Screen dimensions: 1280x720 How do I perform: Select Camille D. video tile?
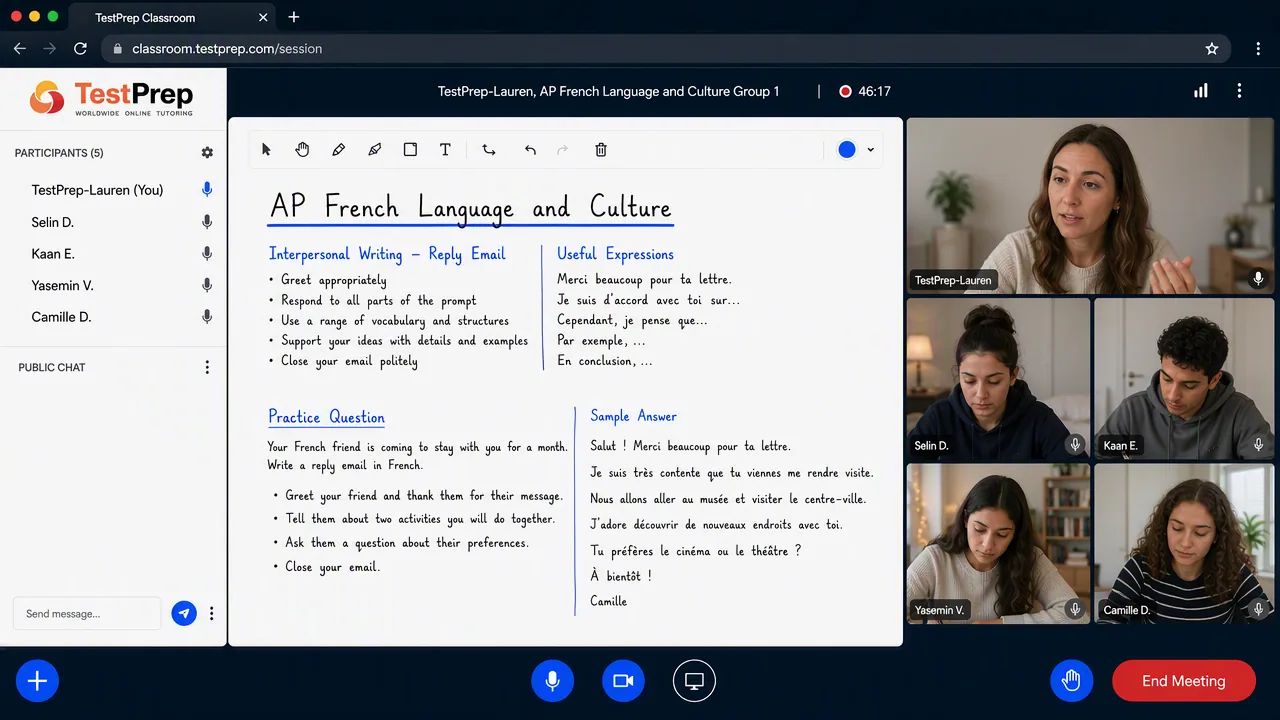[x=1184, y=544]
